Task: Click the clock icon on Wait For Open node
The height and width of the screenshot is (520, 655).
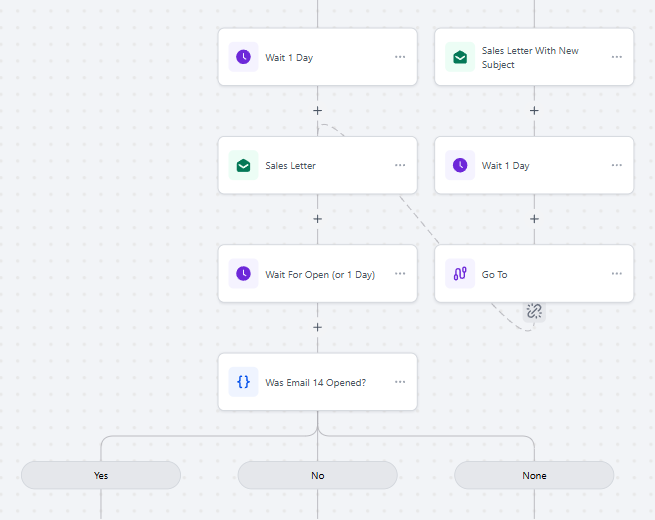Action: (x=243, y=274)
